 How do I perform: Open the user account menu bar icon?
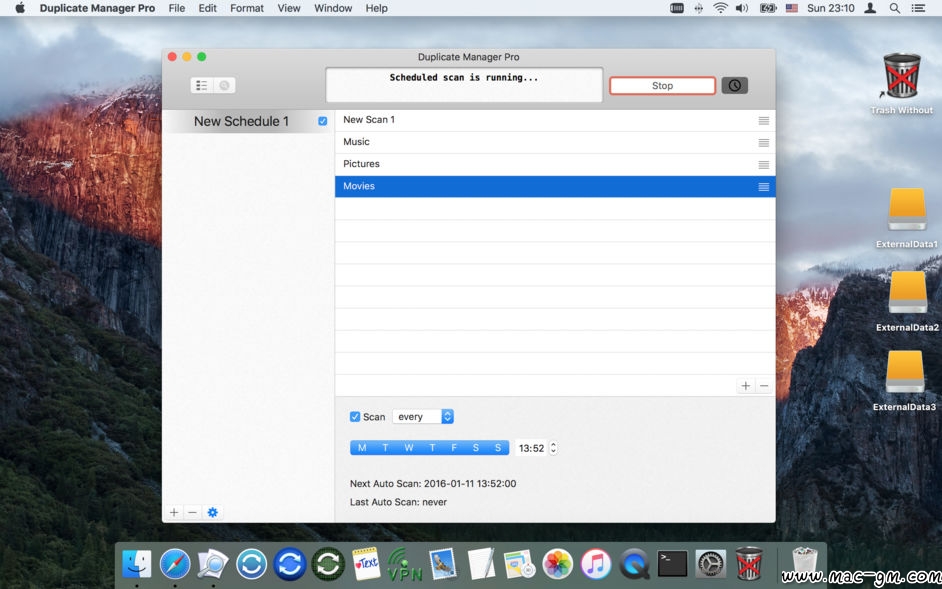[x=869, y=8]
